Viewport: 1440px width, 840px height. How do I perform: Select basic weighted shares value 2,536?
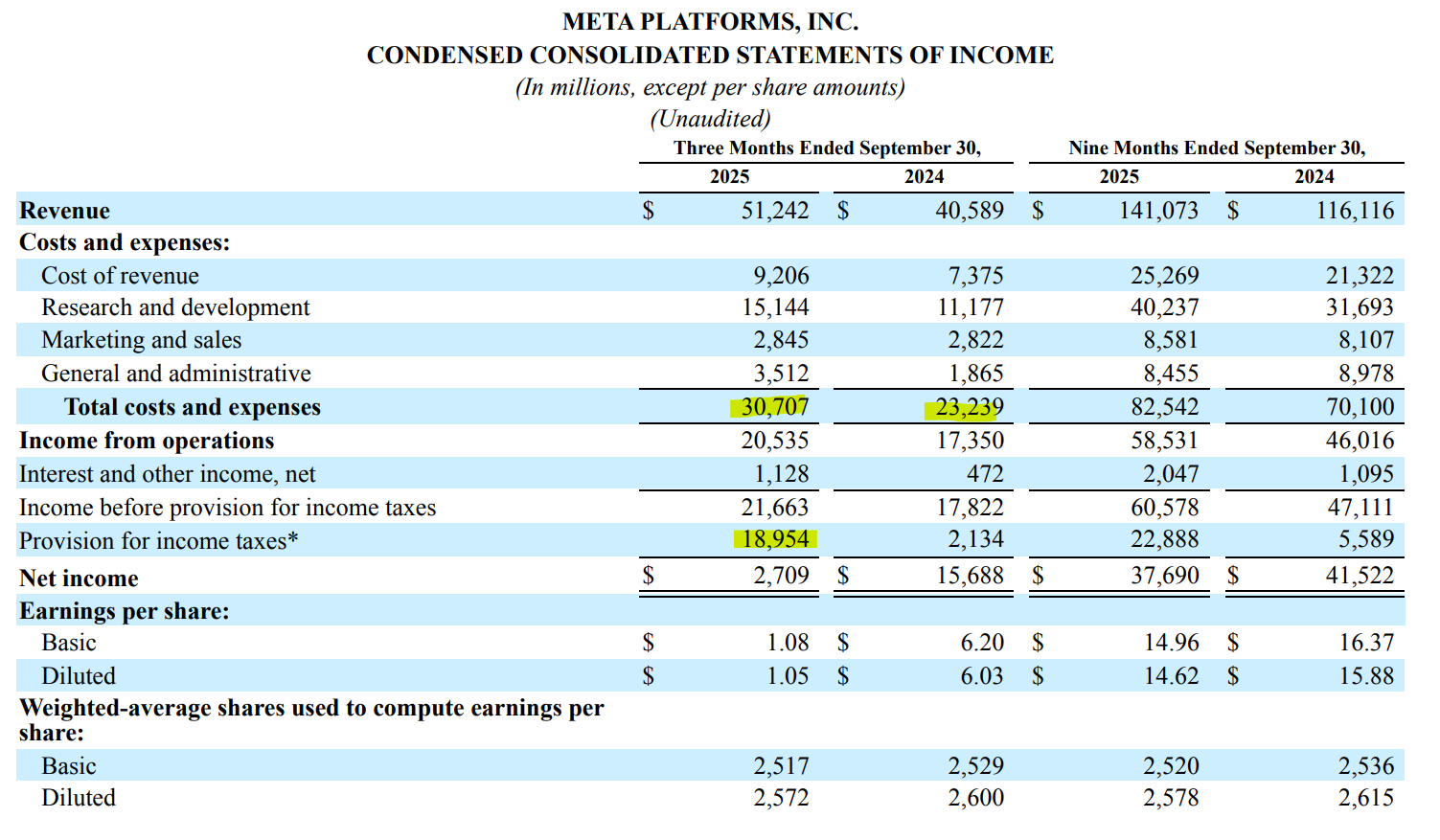pos(1366,766)
